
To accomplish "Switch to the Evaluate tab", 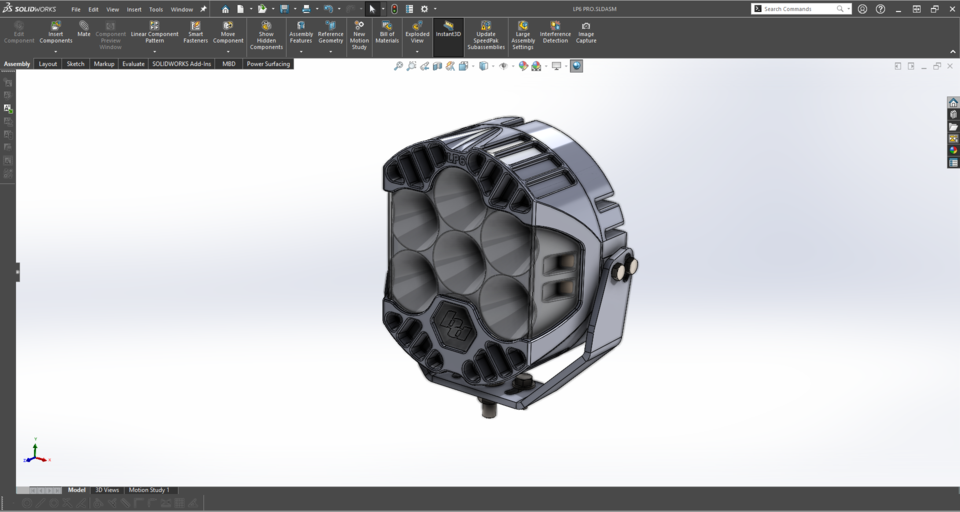I will pyautogui.click(x=133, y=64).
